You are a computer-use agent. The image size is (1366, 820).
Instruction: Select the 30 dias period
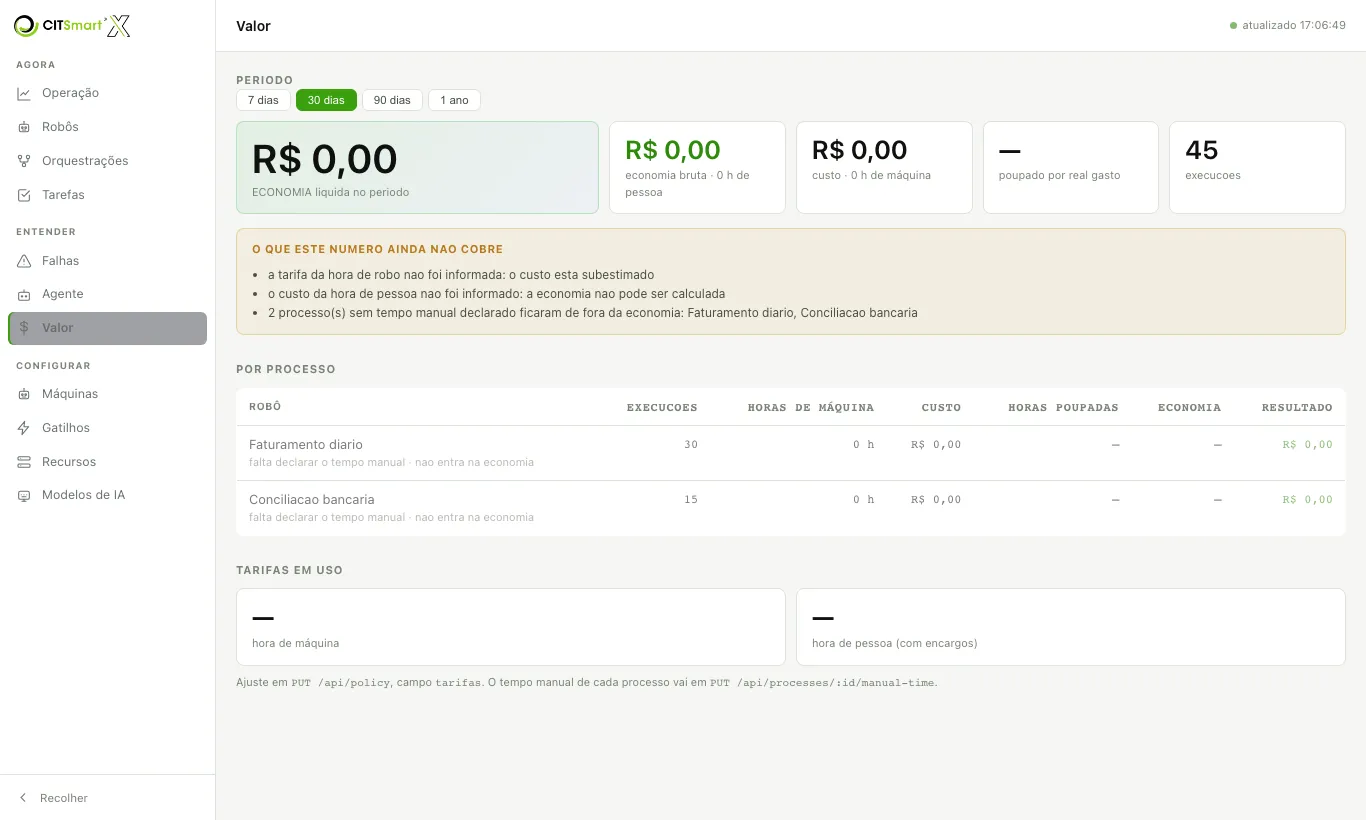point(326,100)
